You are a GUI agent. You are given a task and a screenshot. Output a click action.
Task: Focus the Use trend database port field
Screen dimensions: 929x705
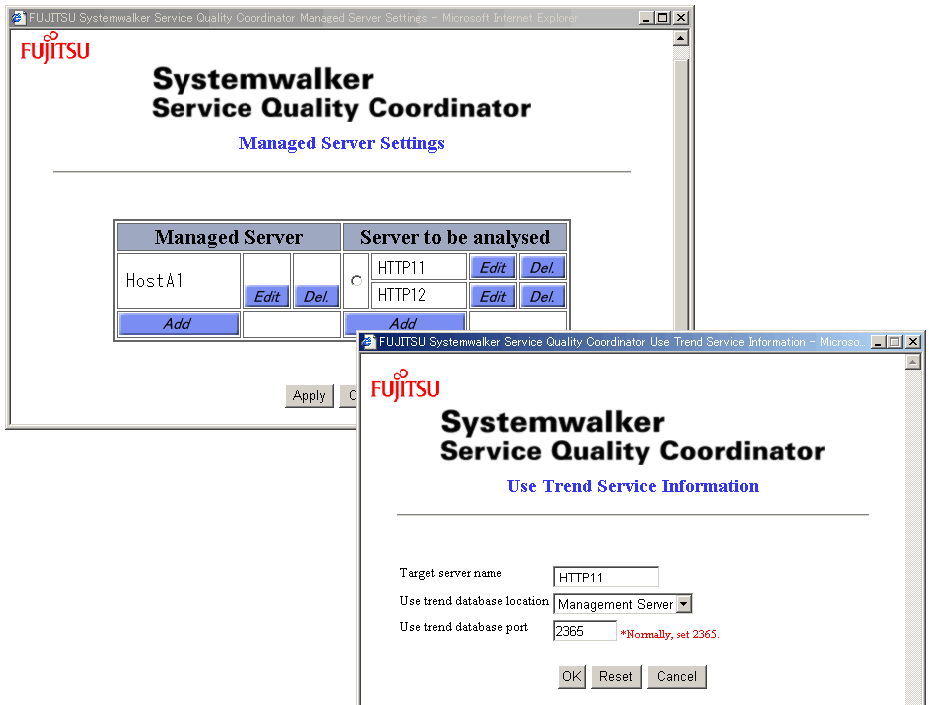[585, 631]
